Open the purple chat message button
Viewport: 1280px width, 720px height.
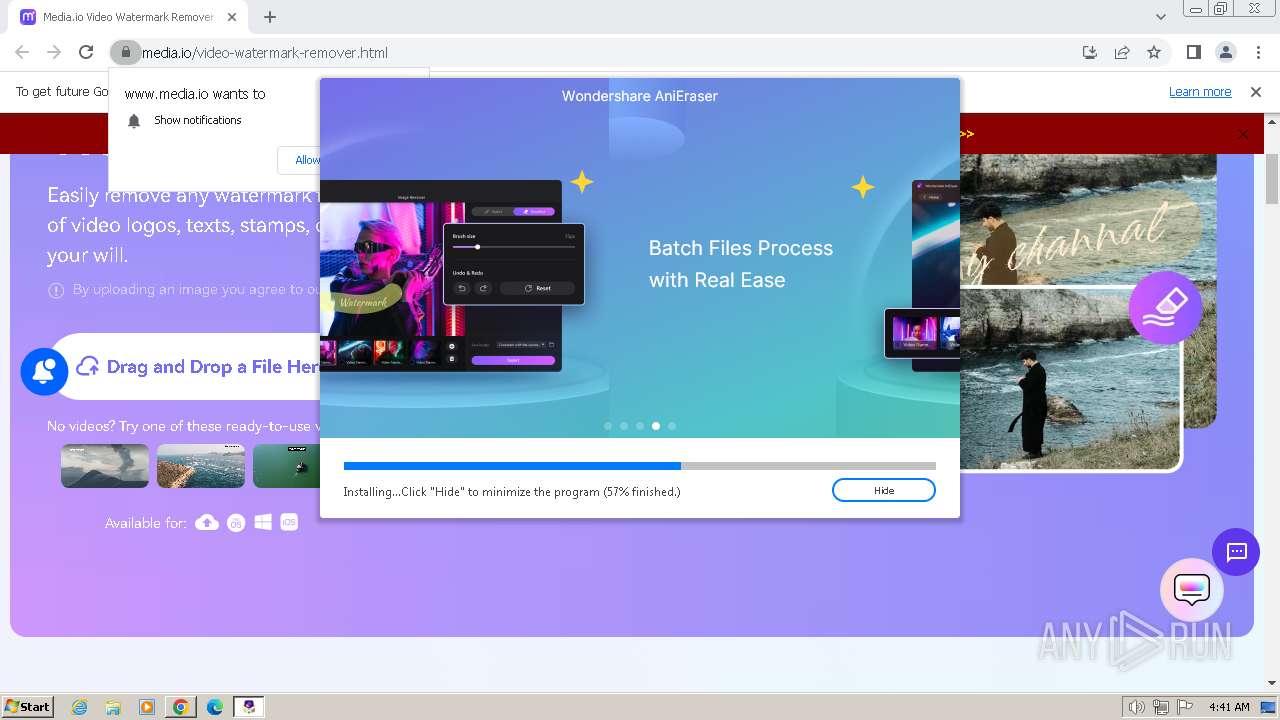tap(1236, 552)
